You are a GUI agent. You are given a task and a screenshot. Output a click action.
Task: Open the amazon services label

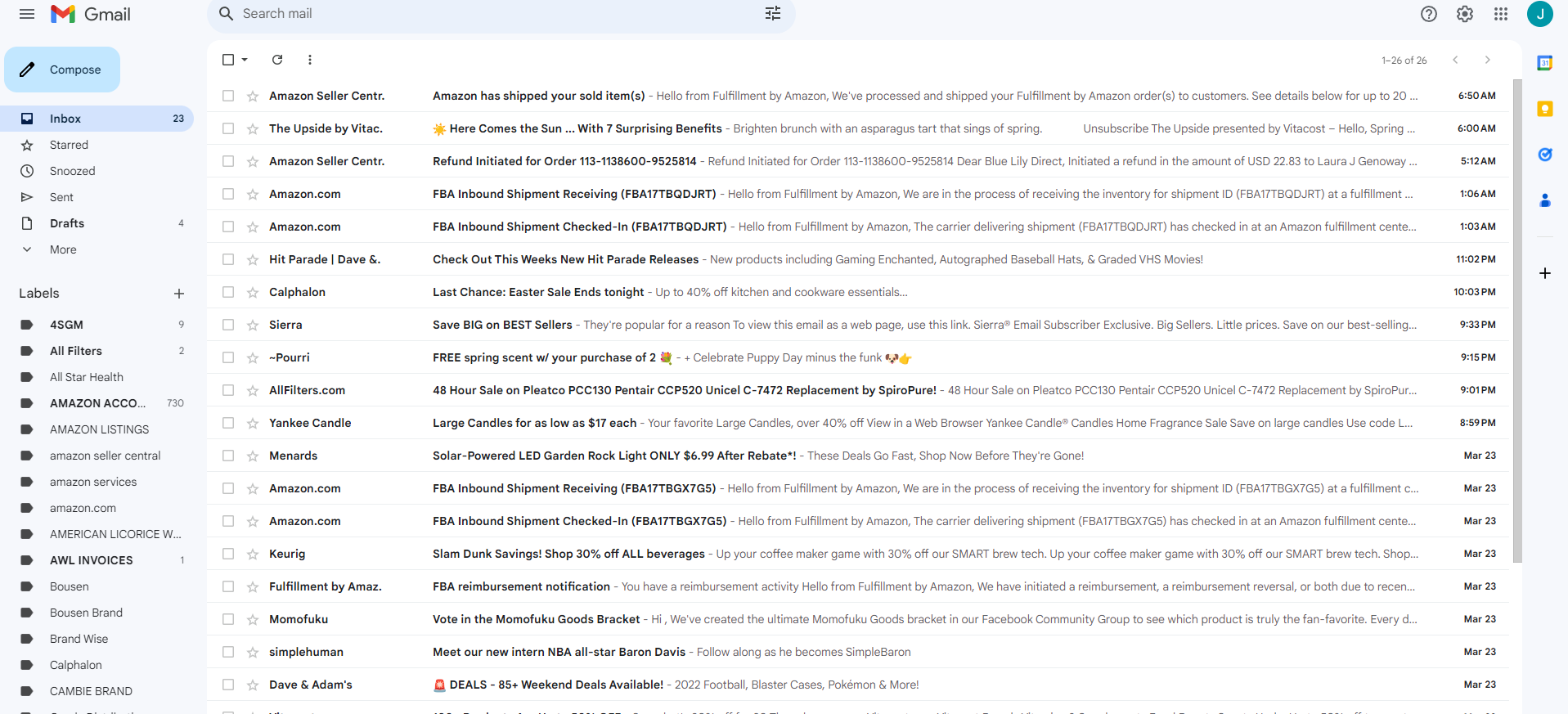tap(97, 482)
